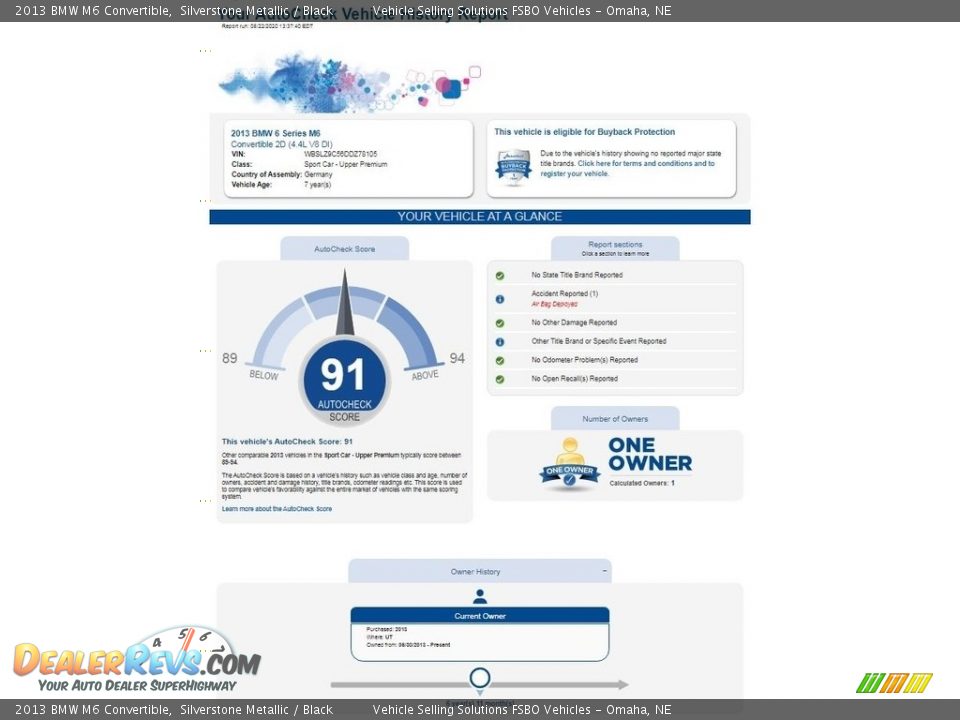Click the Country of Assembly value 'Germany'
This screenshot has width=960, height=720.
318,174
